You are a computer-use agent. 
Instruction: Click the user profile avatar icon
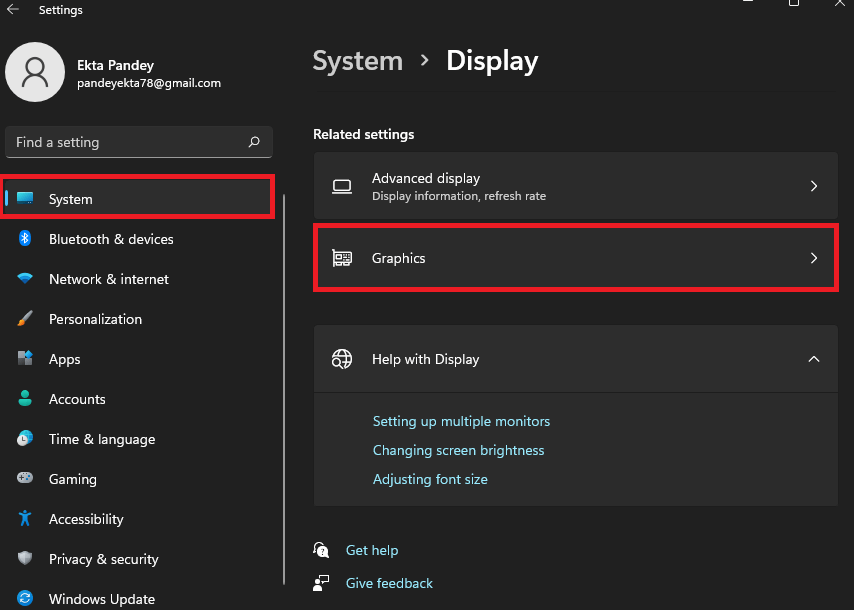pyautogui.click(x=35, y=72)
